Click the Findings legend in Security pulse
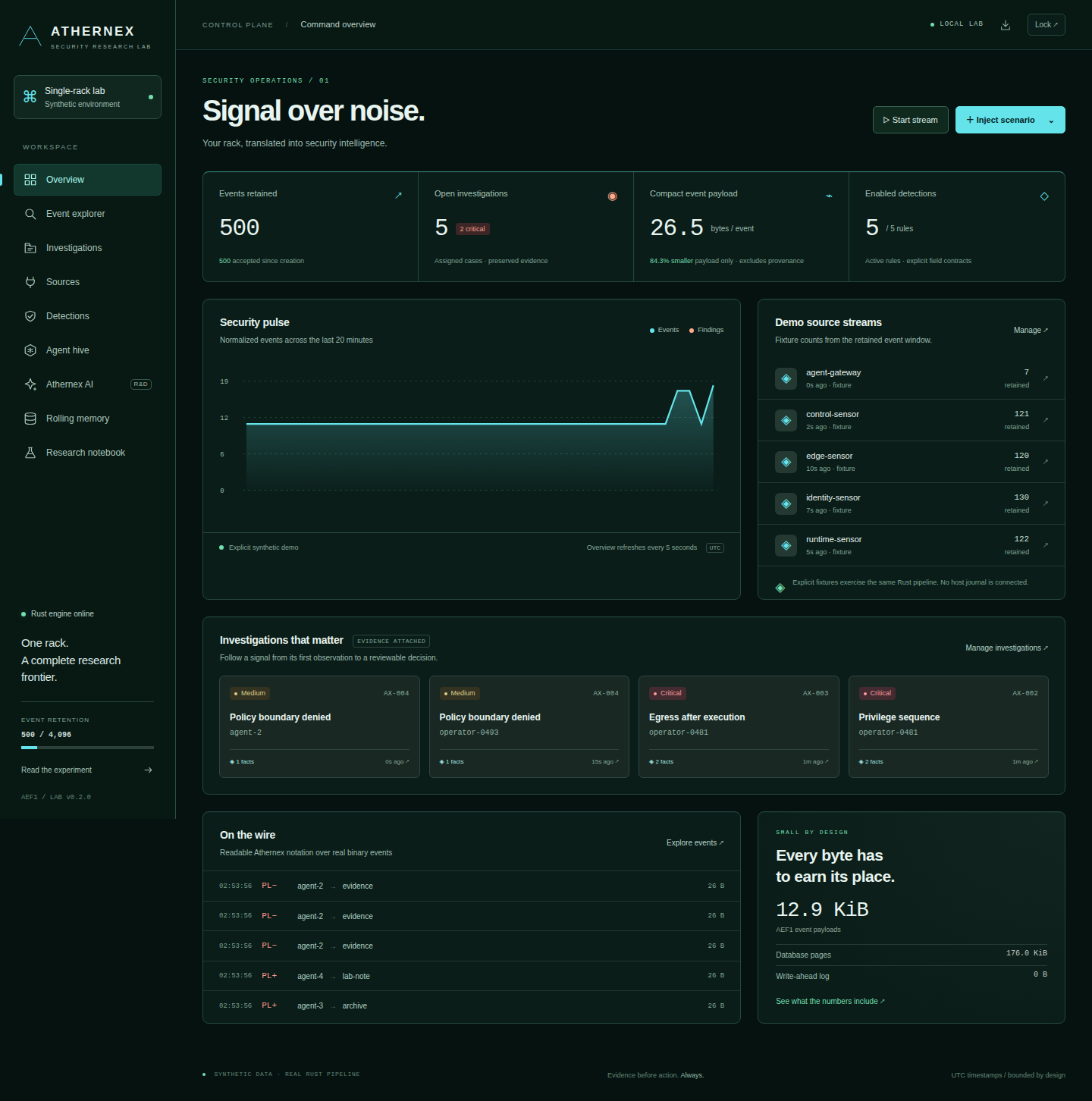 (x=706, y=331)
